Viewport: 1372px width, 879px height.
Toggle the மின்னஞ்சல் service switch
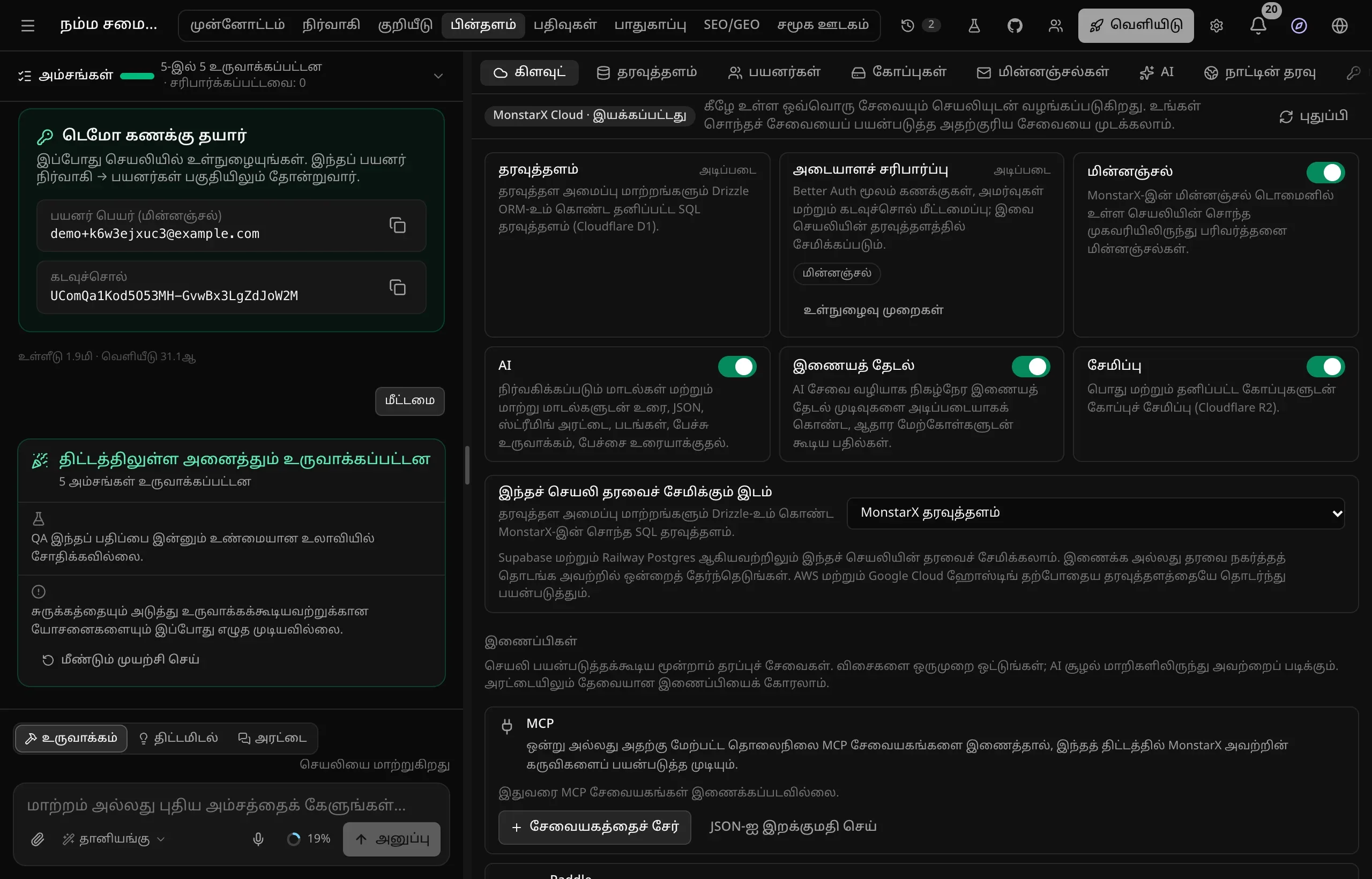(1325, 173)
